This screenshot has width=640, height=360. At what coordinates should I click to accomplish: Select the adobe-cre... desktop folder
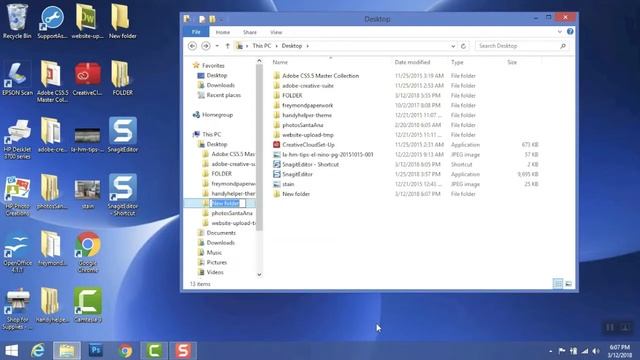(52, 135)
